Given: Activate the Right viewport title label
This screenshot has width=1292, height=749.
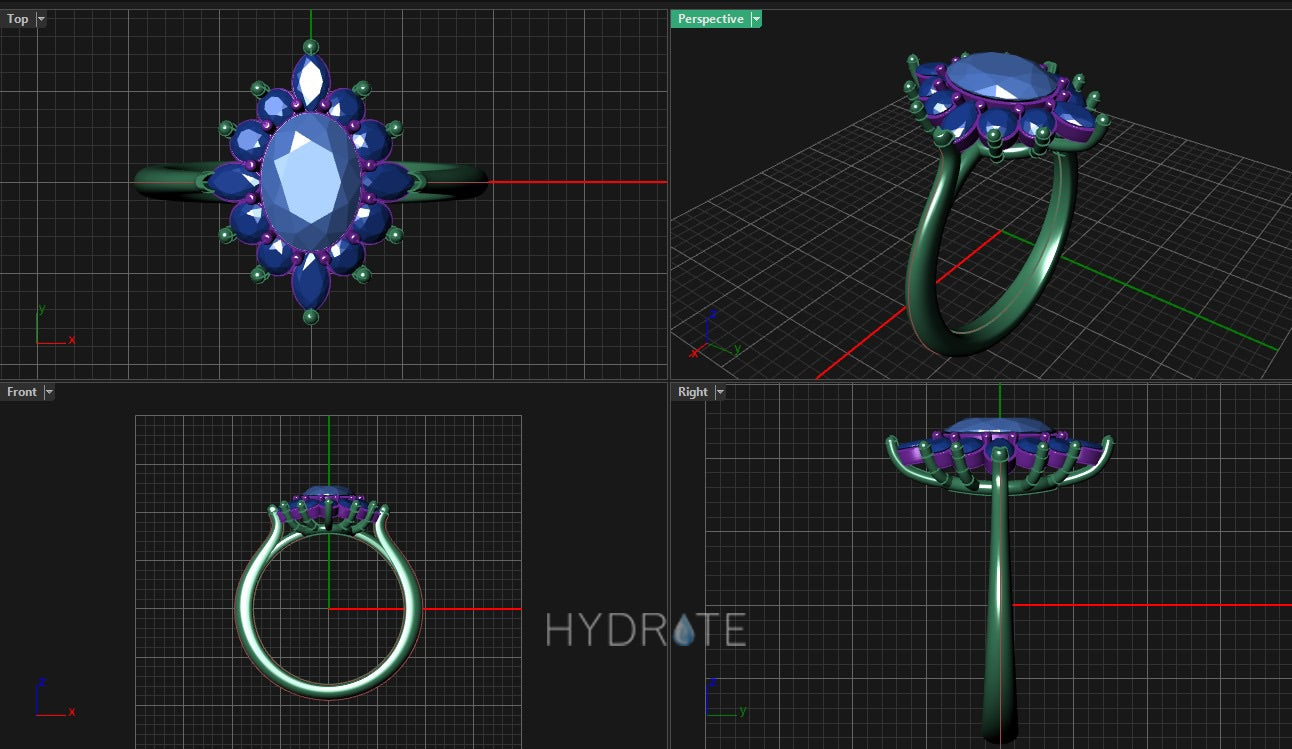Looking at the screenshot, I should pos(692,392).
